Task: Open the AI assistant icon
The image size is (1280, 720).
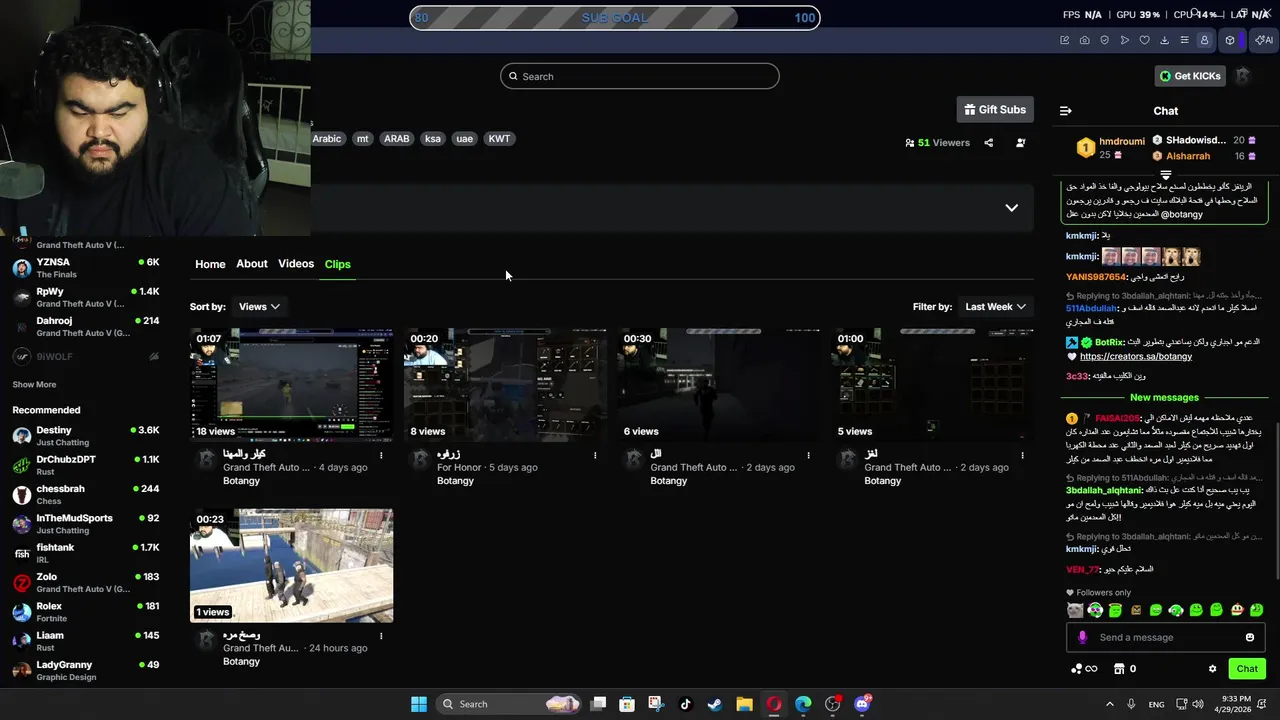Action: click(1264, 40)
